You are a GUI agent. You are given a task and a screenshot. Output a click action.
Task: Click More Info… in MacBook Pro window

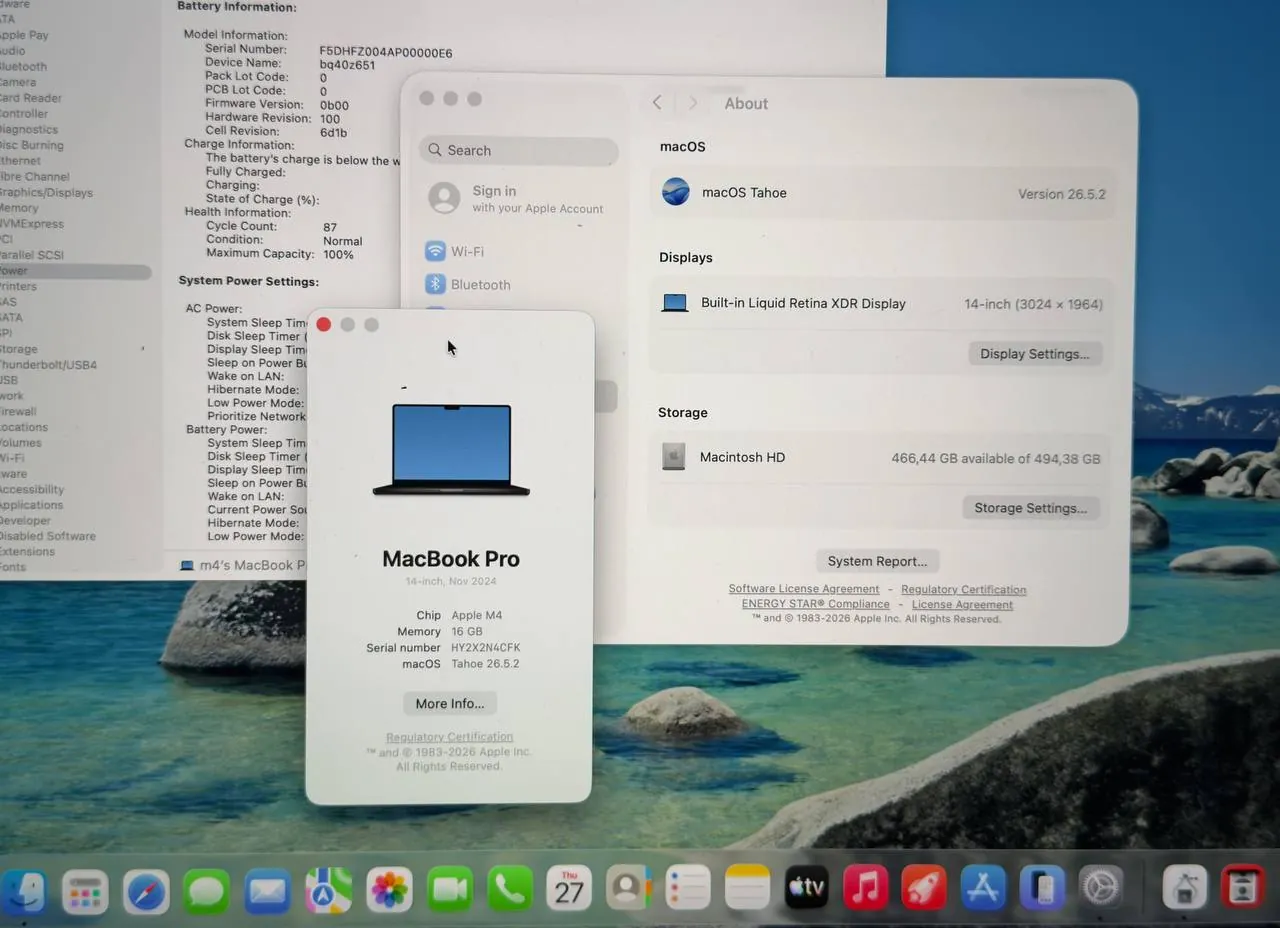point(450,704)
